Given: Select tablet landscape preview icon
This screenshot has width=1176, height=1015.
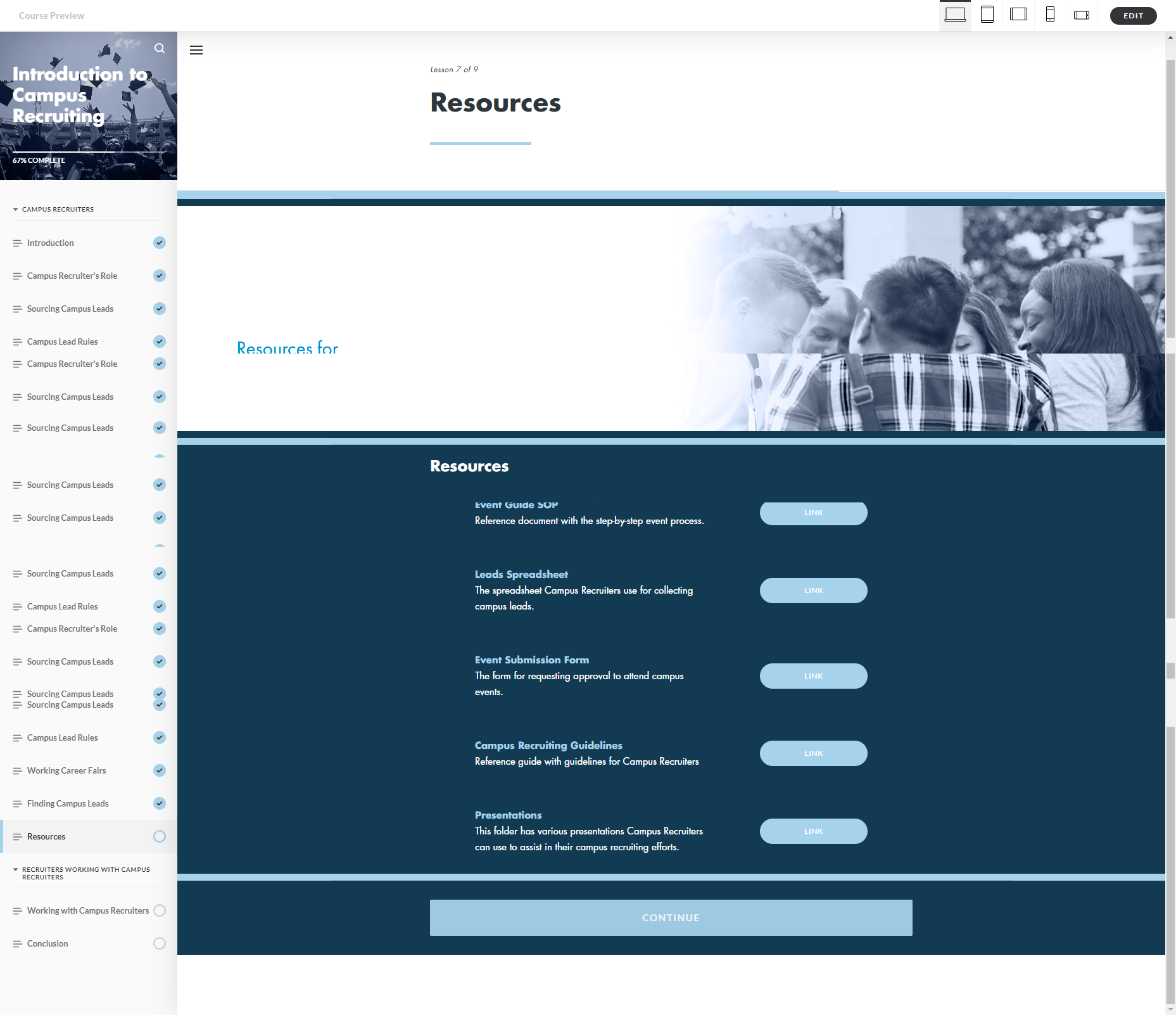Looking at the screenshot, I should 1018,15.
